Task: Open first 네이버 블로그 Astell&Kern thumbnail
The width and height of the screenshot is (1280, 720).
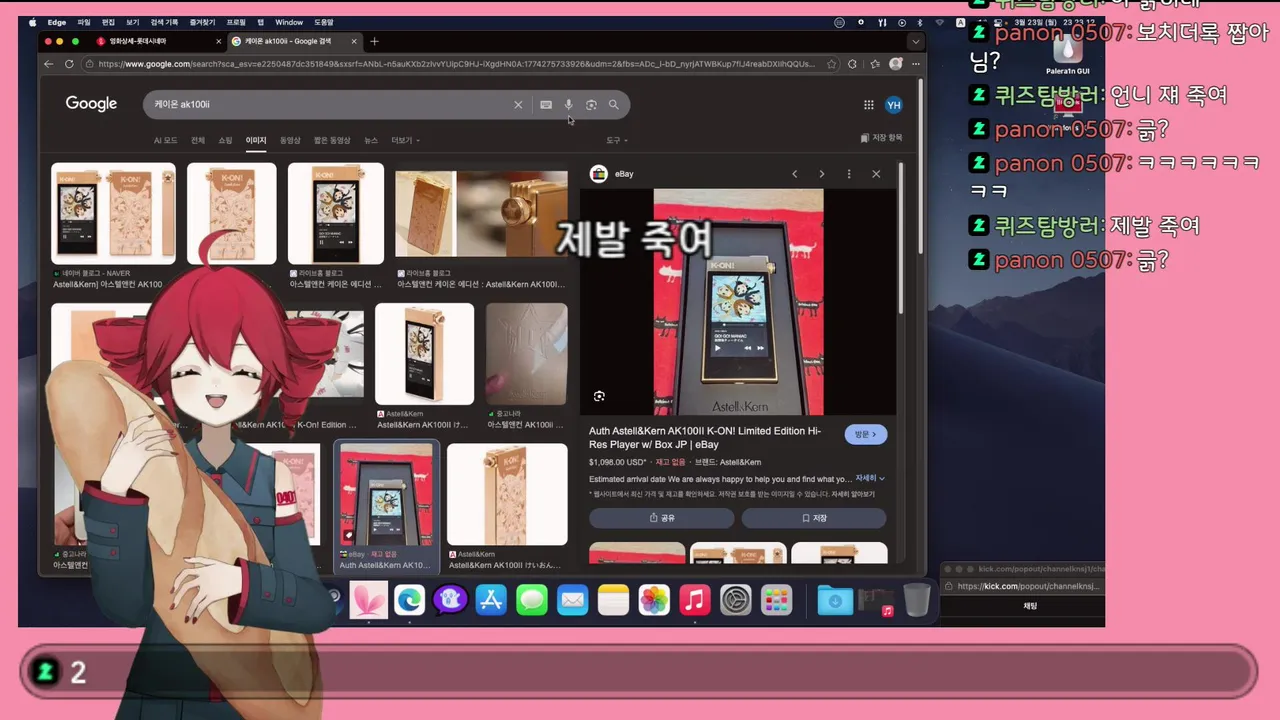Action: point(113,214)
